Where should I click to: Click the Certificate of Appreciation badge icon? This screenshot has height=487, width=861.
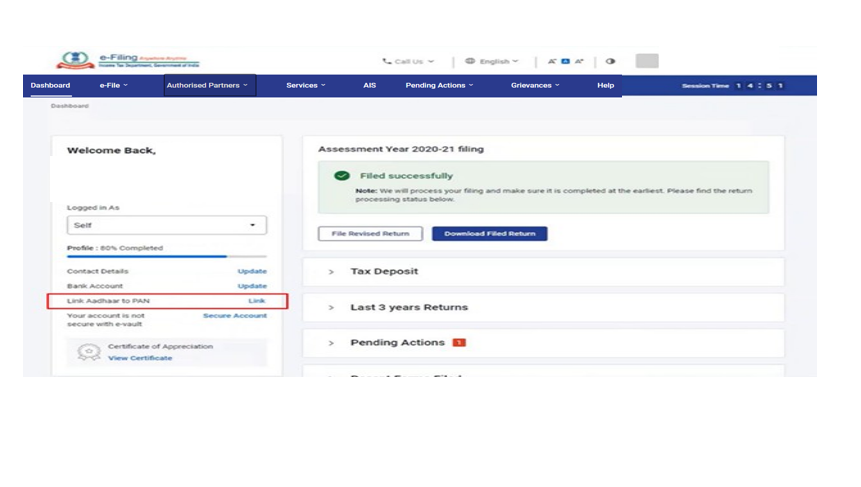point(88,352)
